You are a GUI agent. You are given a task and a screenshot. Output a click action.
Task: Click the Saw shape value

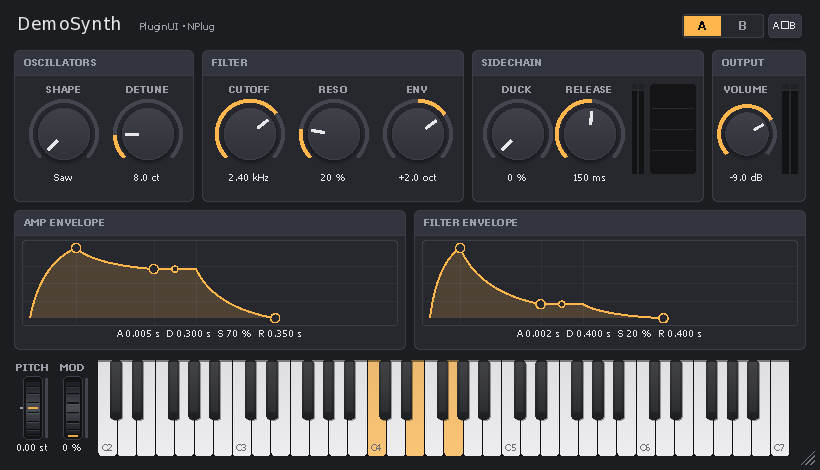63,178
